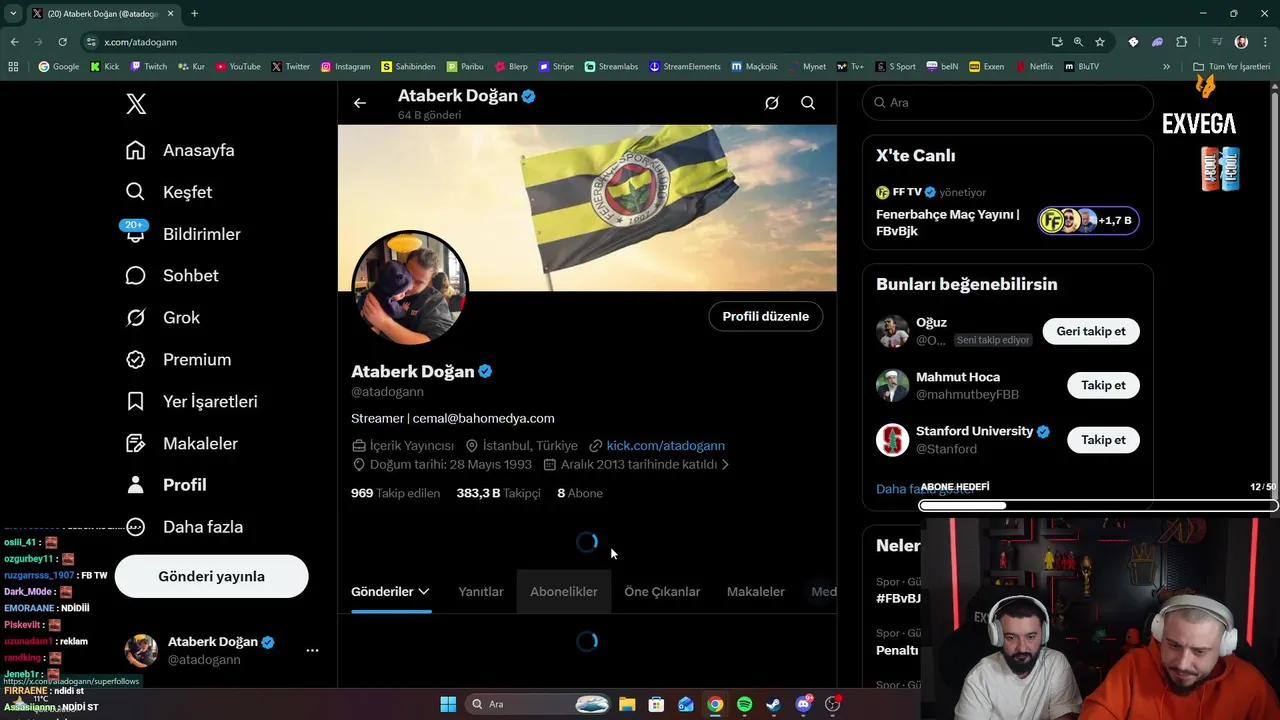Show more bookmarks with the chevron
The image size is (1280, 720).
point(1166,67)
